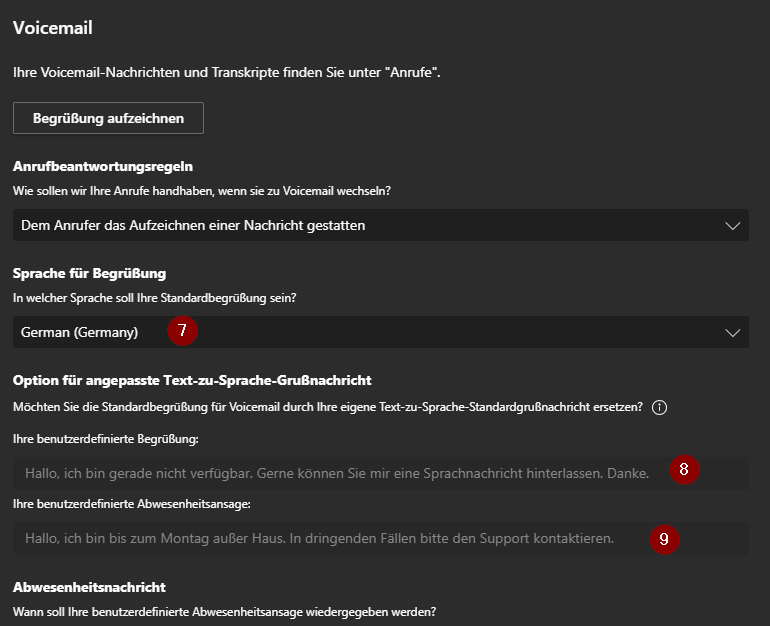The height and width of the screenshot is (626, 770).
Task: Click the Begrüßung aufzeichnen button
Action: [108, 118]
